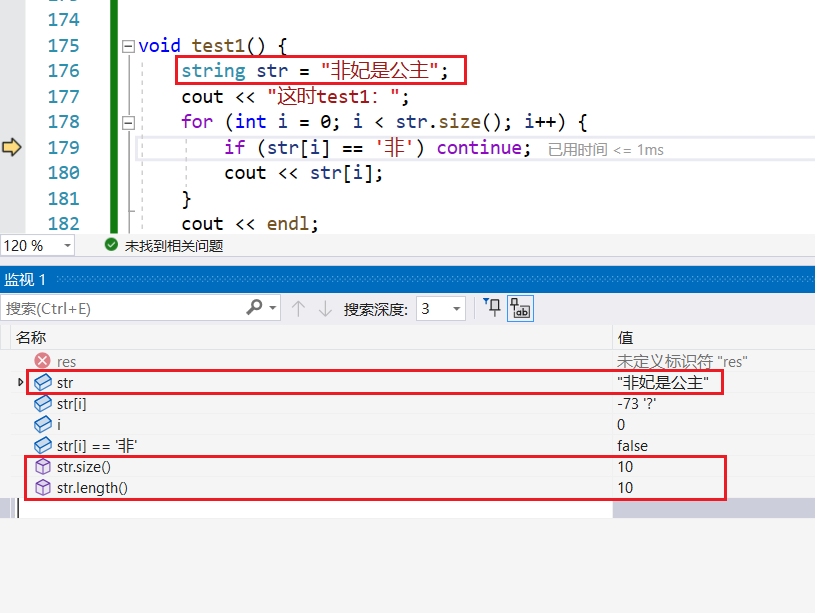
Task: Click the str.length() watch expression
Action: (92, 488)
